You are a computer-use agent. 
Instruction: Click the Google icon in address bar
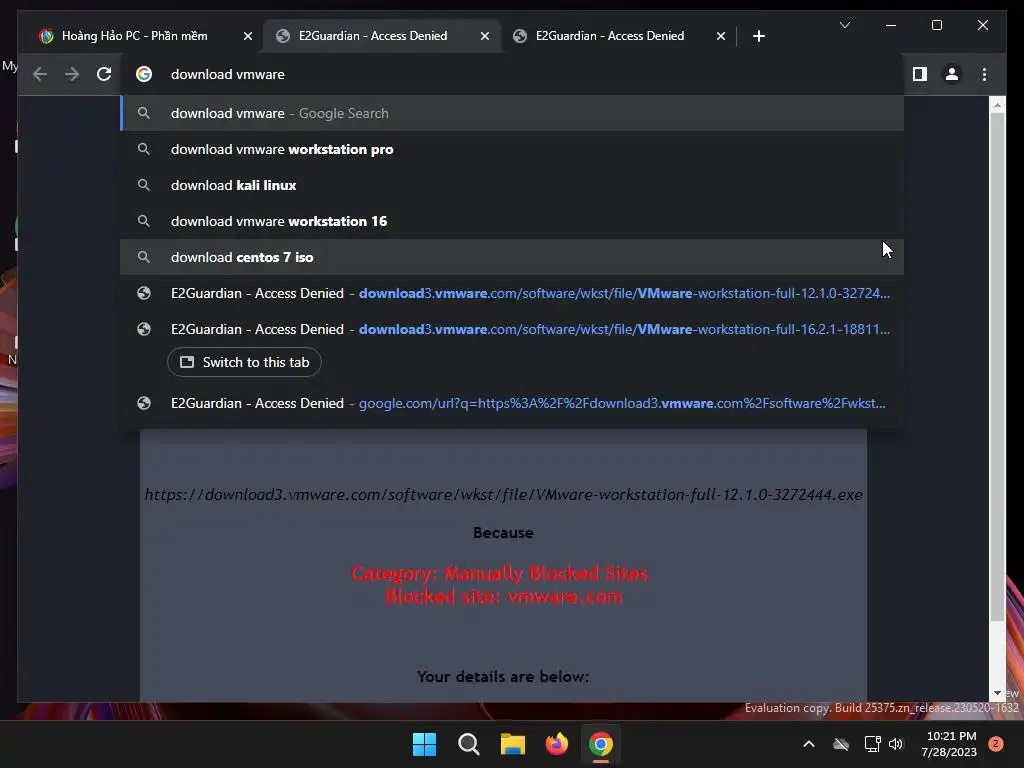click(144, 74)
